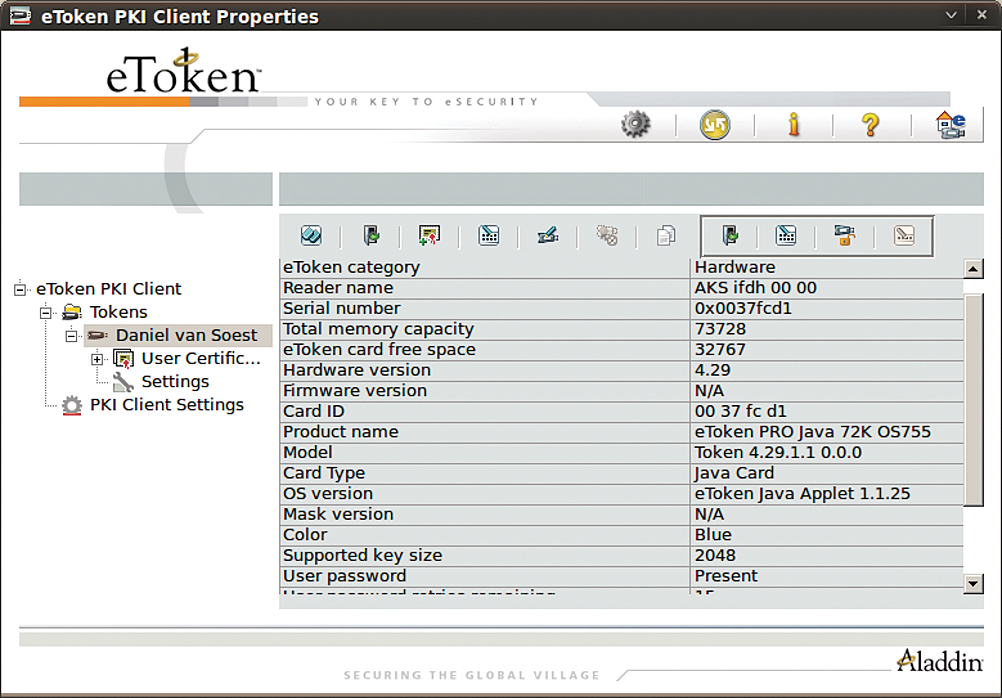Click the 'Mask version' label
Screen dimensions: 1002x698
(338, 514)
